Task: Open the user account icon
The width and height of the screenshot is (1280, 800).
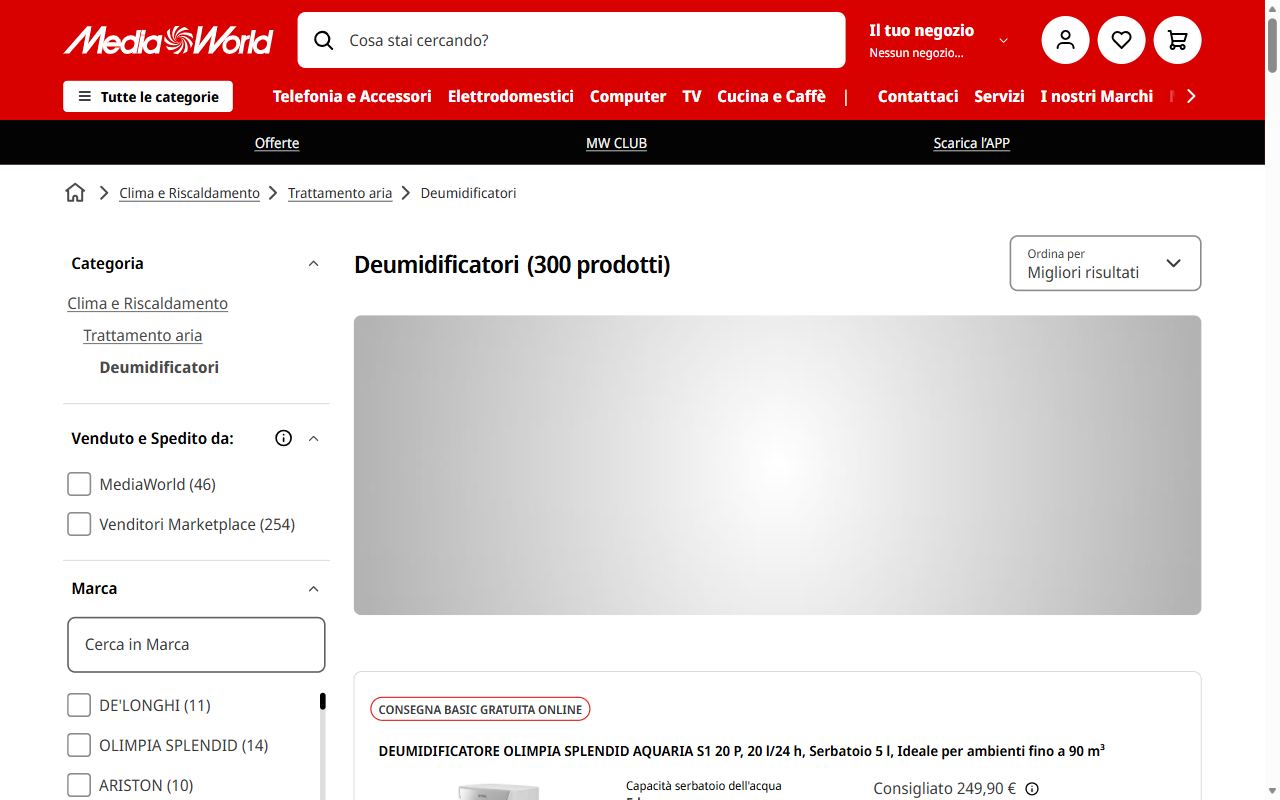Action: [1065, 40]
